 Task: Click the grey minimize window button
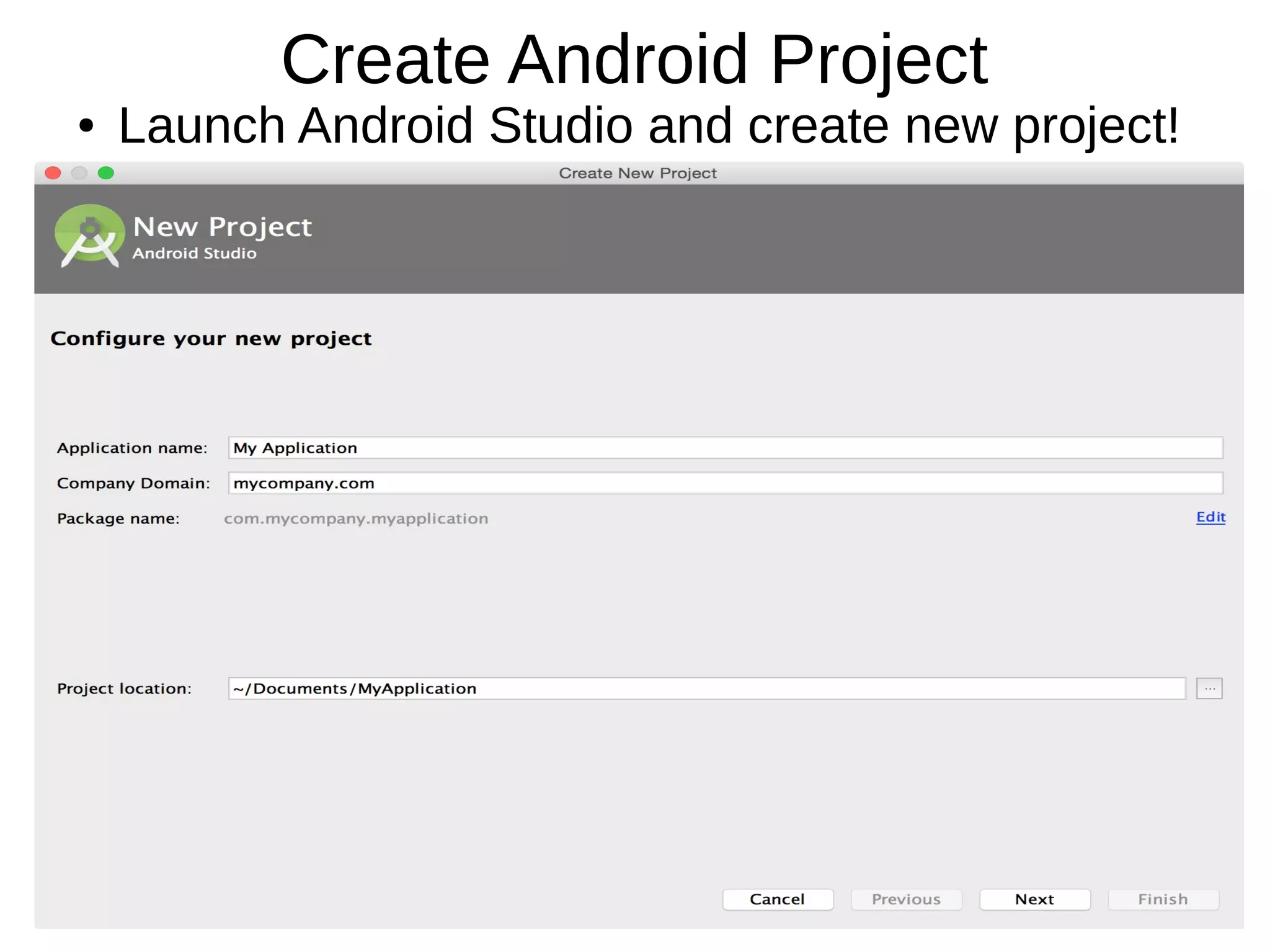(x=79, y=173)
